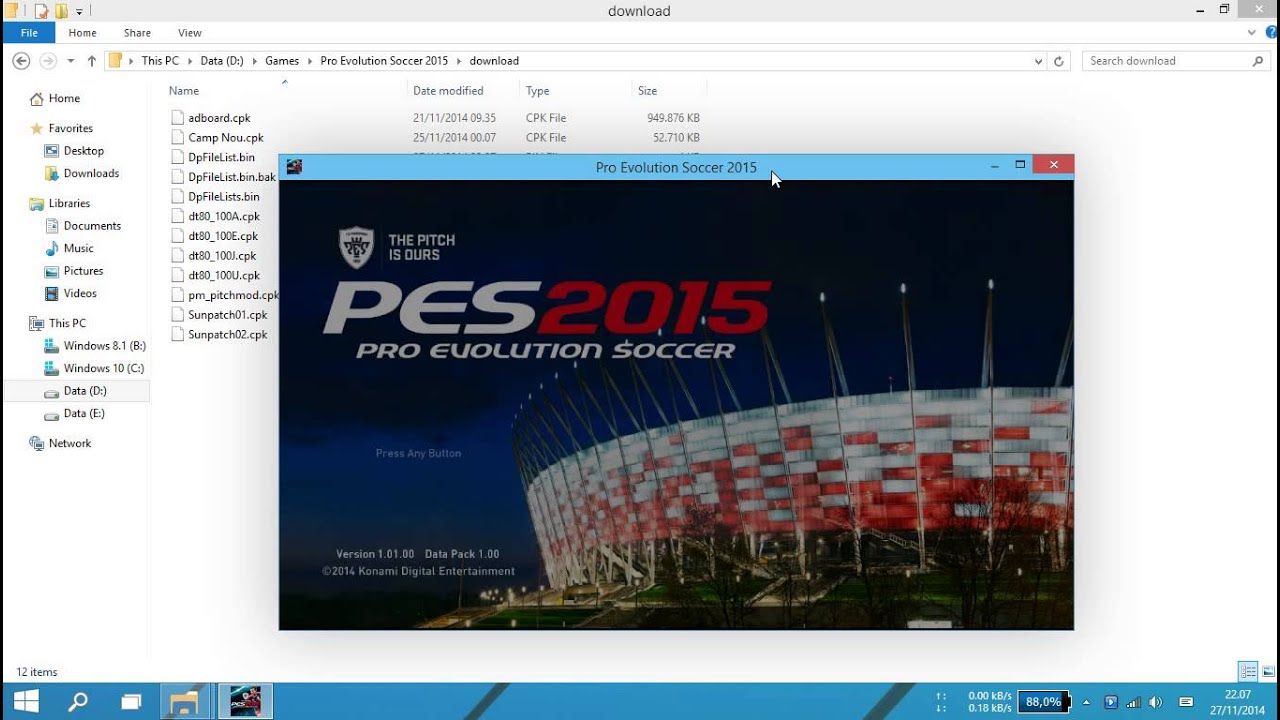Open recent locations dropdown arrow
Viewport: 1280px width, 720px height.
tap(70, 61)
